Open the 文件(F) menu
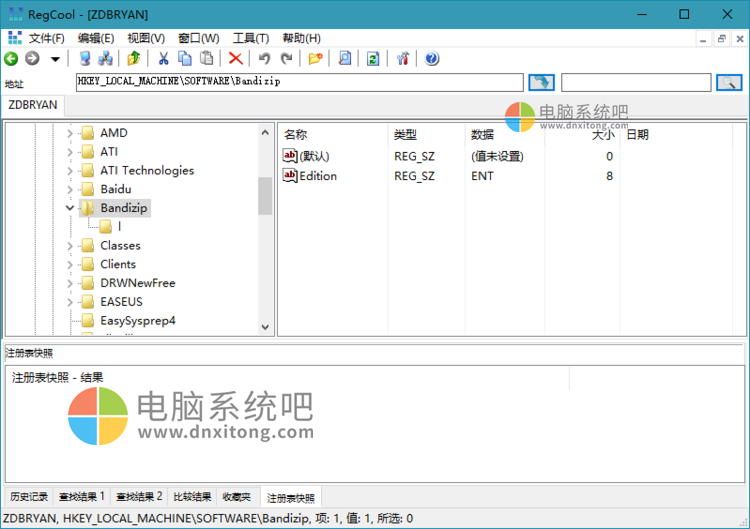The height and width of the screenshot is (529, 750). [46, 38]
